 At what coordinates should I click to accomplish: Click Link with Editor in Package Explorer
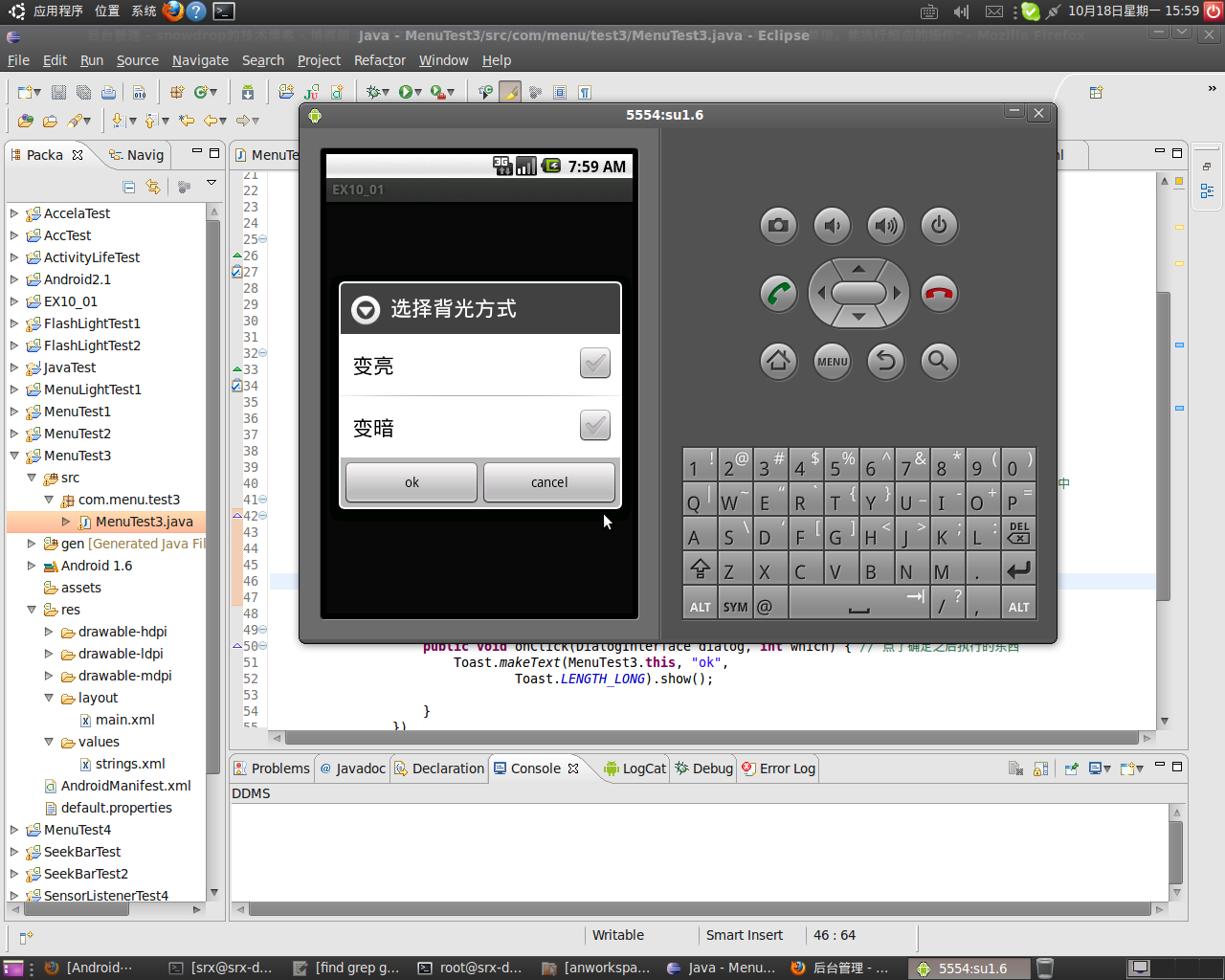pos(153,187)
